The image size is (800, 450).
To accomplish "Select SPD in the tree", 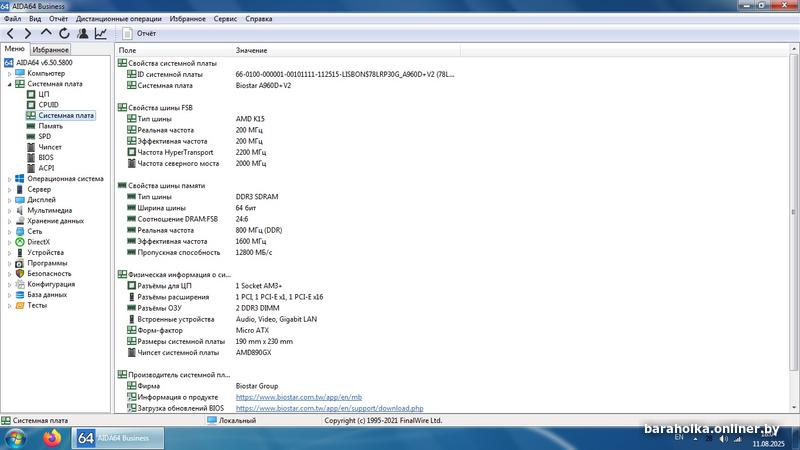I will point(44,137).
